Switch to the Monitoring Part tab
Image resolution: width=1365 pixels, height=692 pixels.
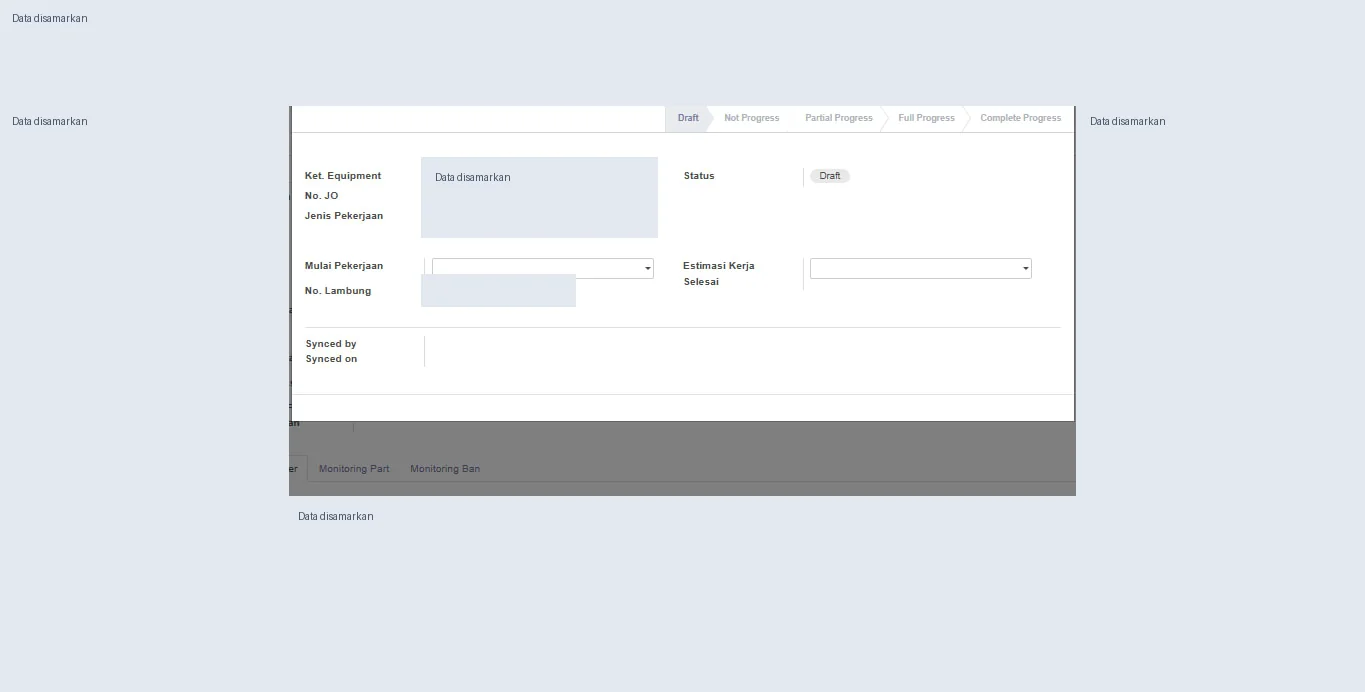[354, 469]
